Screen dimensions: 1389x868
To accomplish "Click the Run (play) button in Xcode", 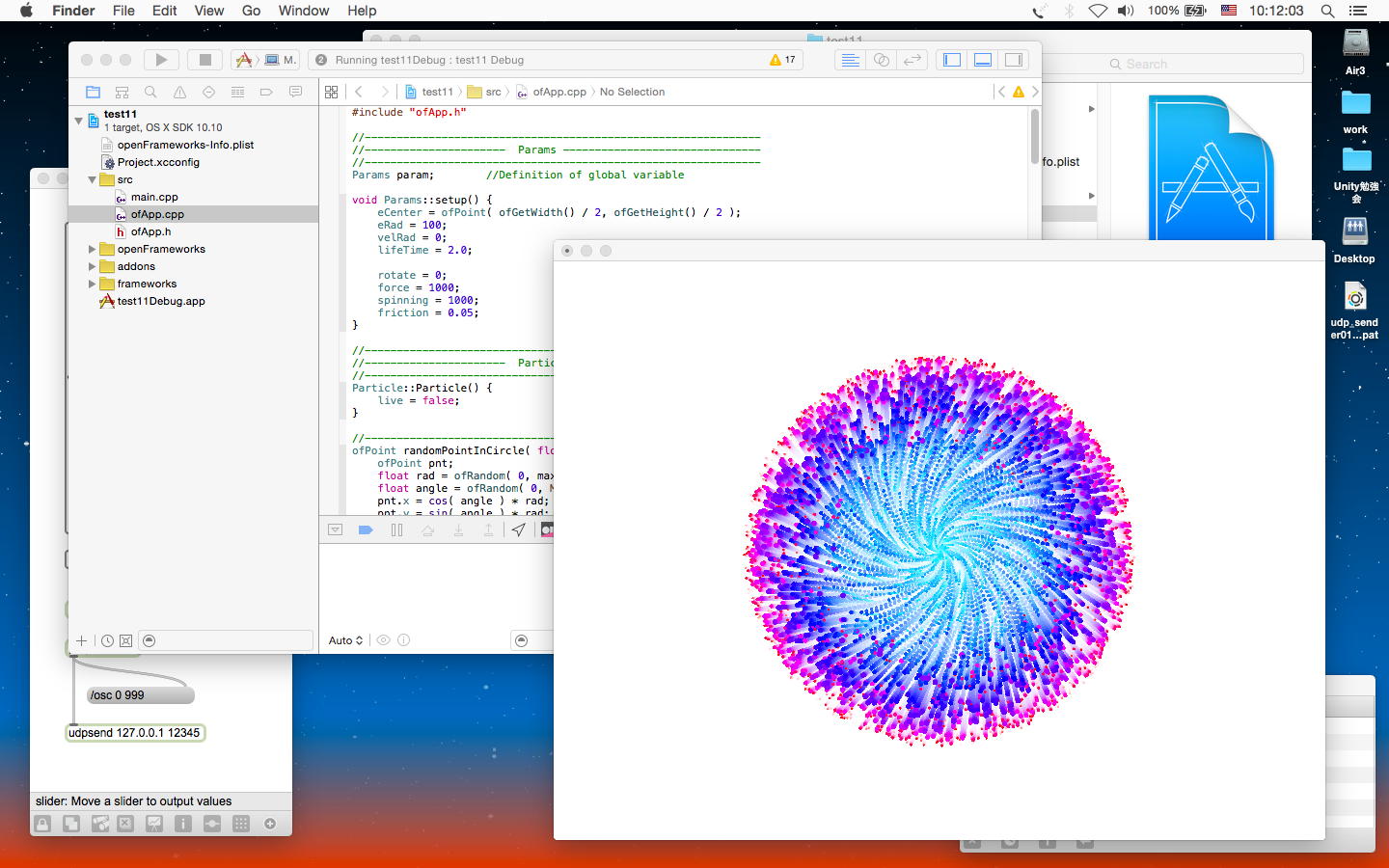I will 161,60.
